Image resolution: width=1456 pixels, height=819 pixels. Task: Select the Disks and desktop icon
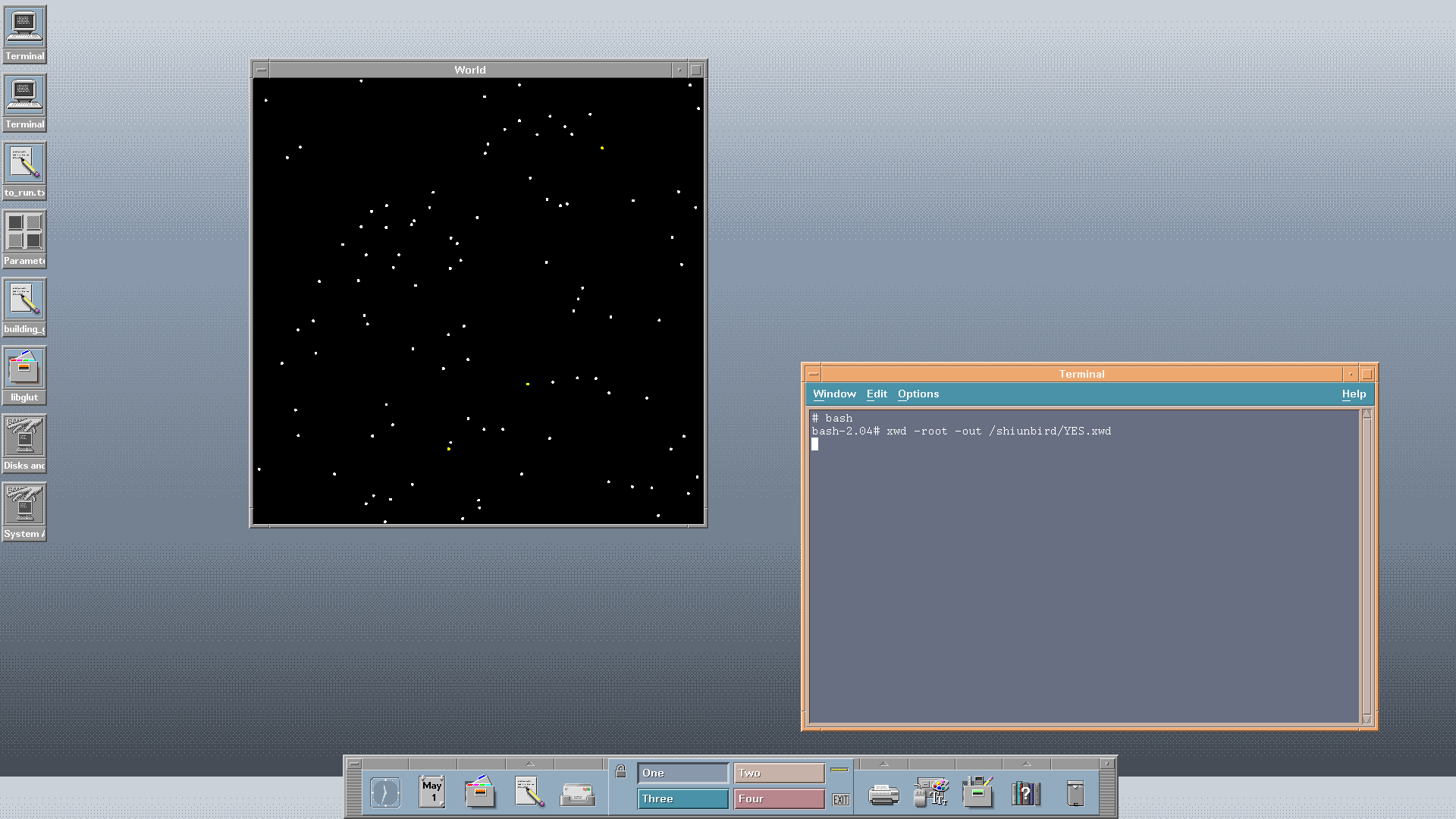(x=24, y=444)
